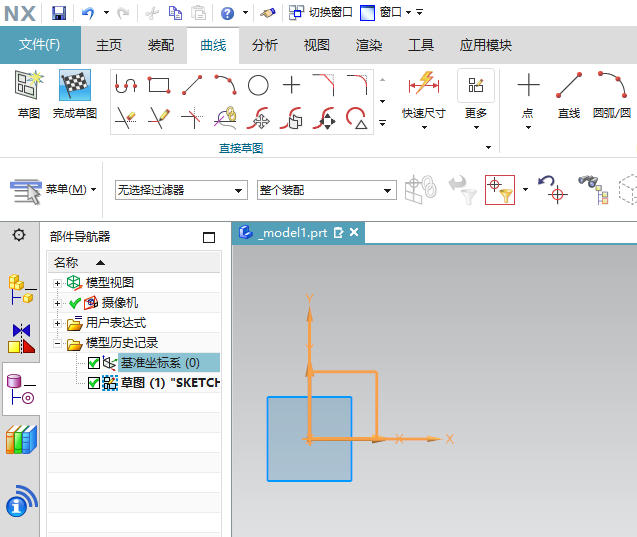Screen dimensions: 637x537
Task: Open the 整个装配 selection scope dropdown
Action: tap(327, 190)
